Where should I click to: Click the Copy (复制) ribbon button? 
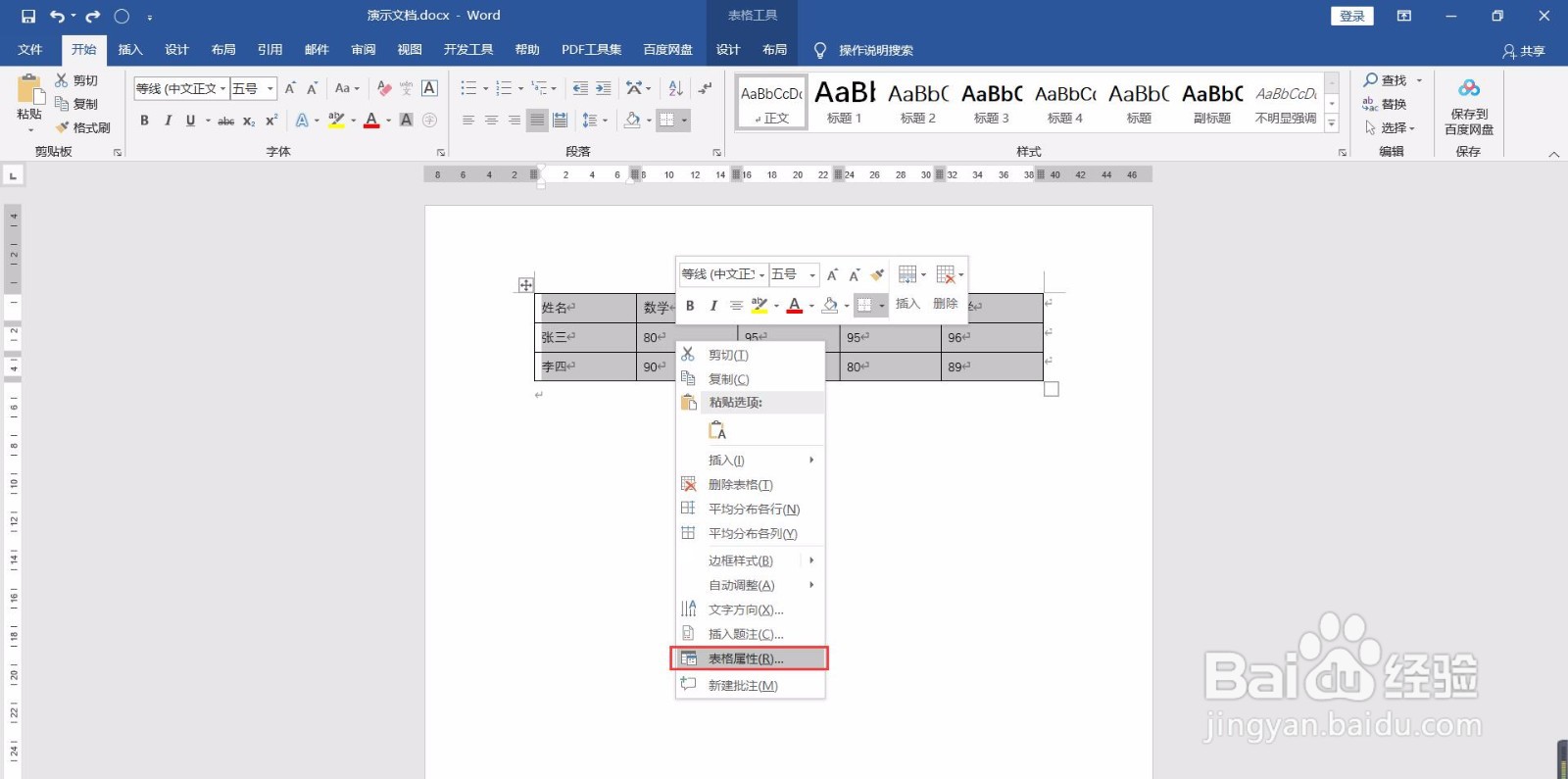coord(76,104)
